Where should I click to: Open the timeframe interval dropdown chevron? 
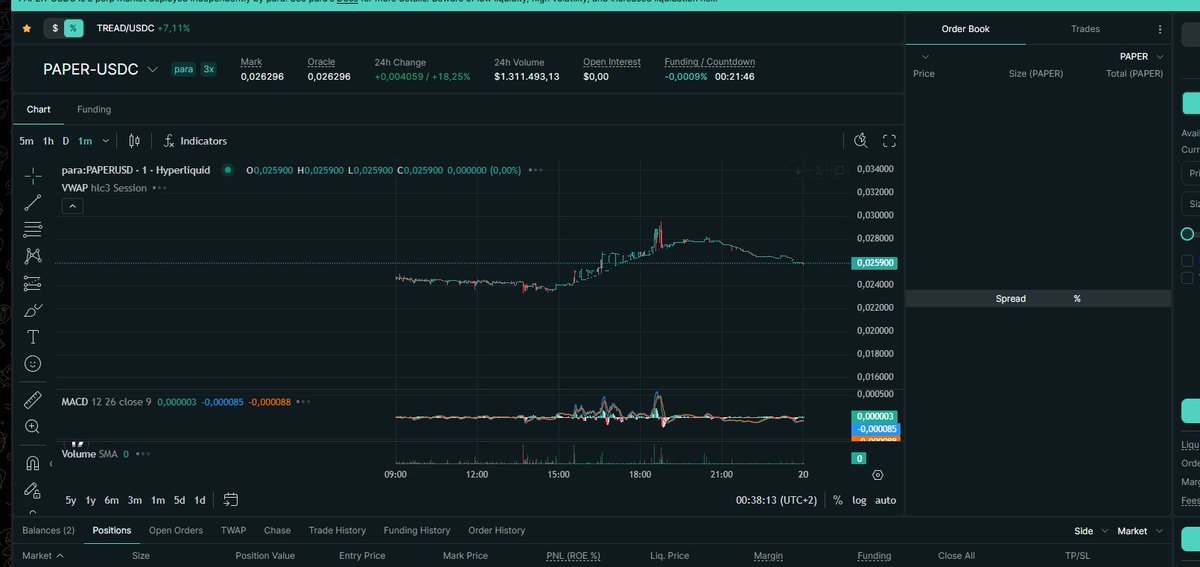pos(106,141)
